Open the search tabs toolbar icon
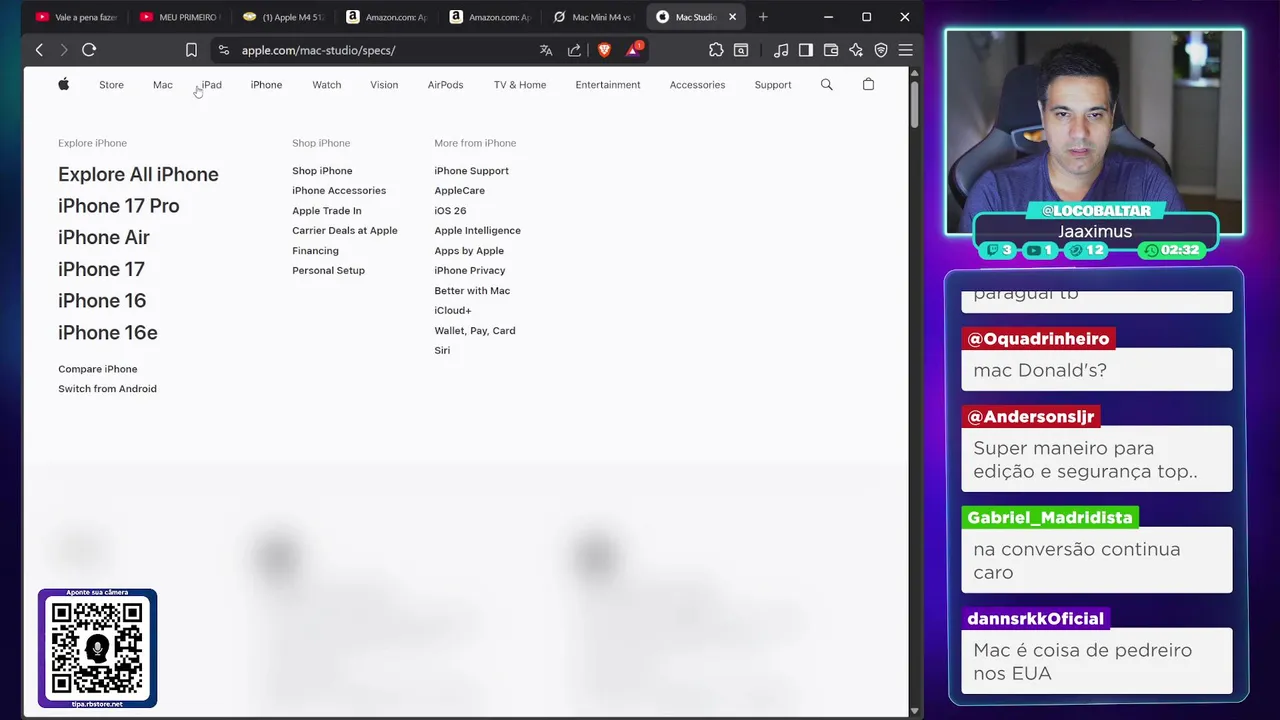1280x720 pixels. click(x=741, y=50)
